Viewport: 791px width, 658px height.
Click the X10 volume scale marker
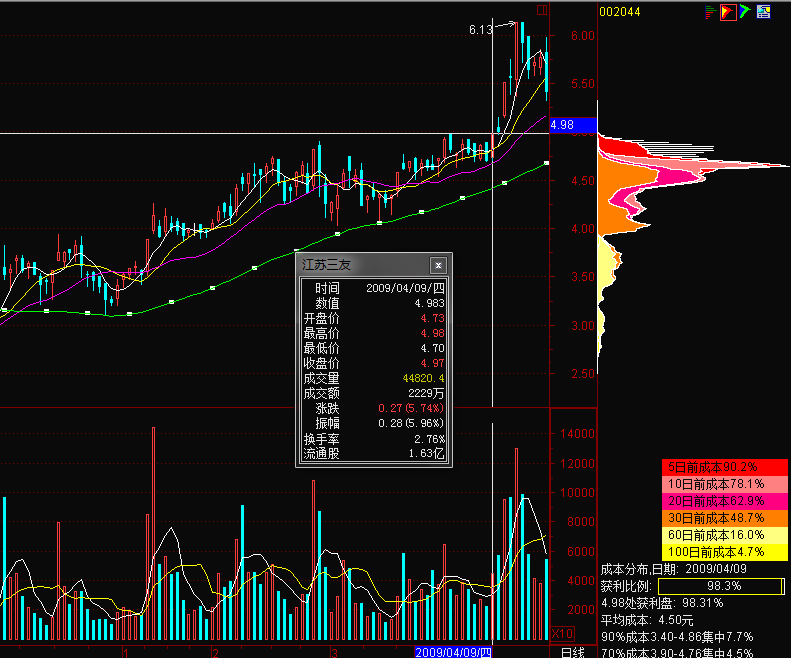coord(564,633)
